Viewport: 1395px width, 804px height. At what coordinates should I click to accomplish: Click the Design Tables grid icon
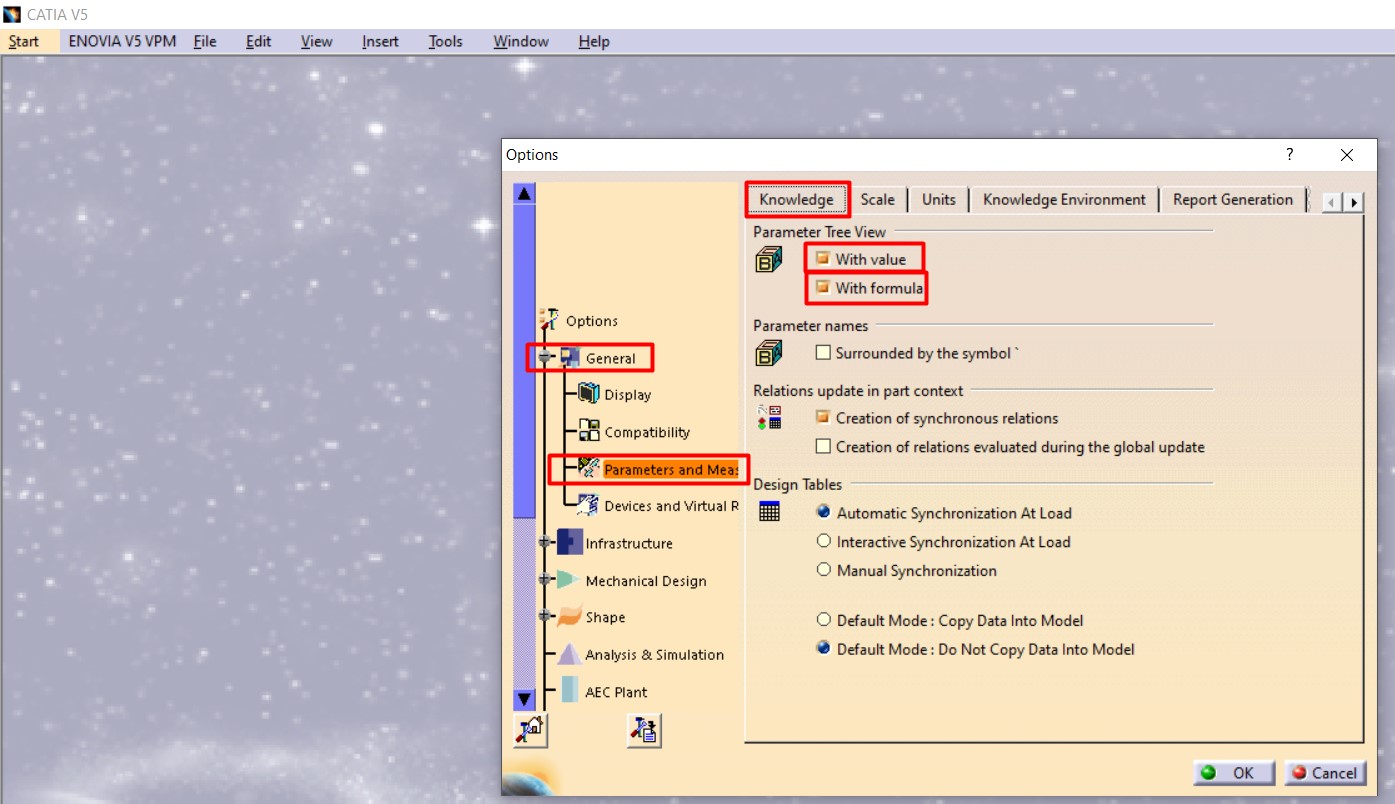[x=769, y=512]
